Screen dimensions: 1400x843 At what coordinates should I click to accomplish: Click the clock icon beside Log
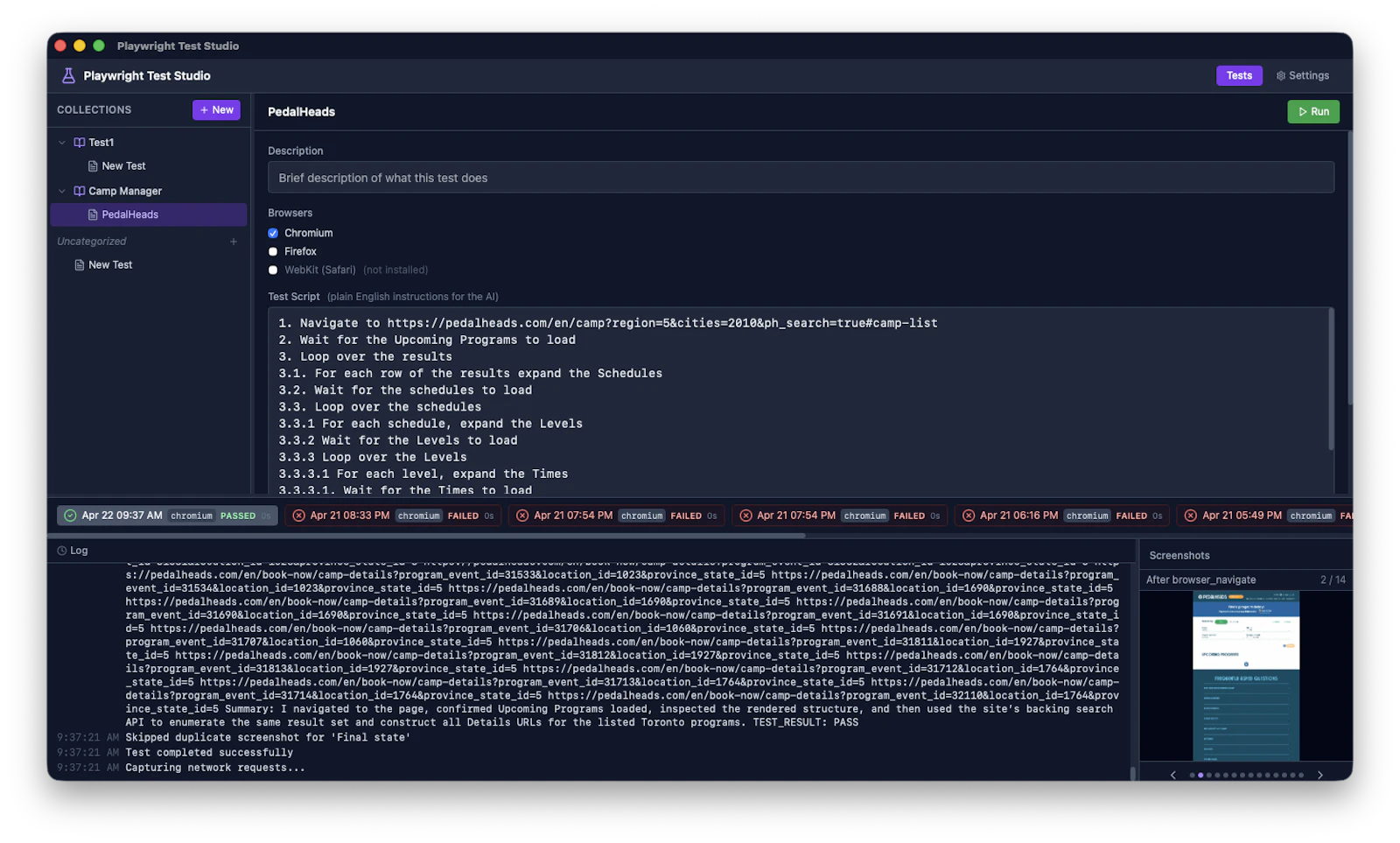pyautogui.click(x=62, y=551)
